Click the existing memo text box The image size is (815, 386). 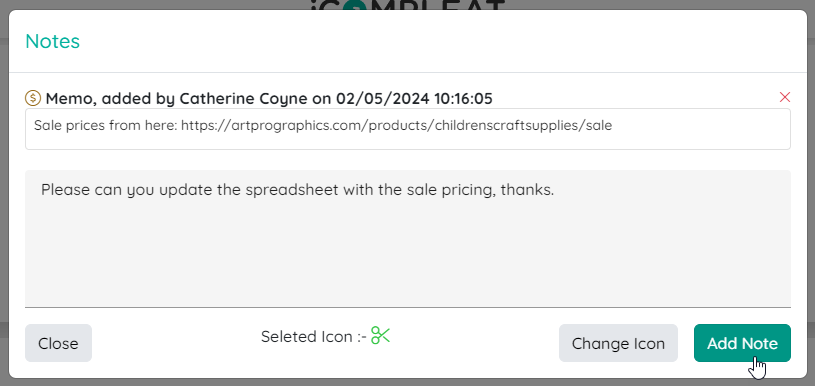point(408,129)
